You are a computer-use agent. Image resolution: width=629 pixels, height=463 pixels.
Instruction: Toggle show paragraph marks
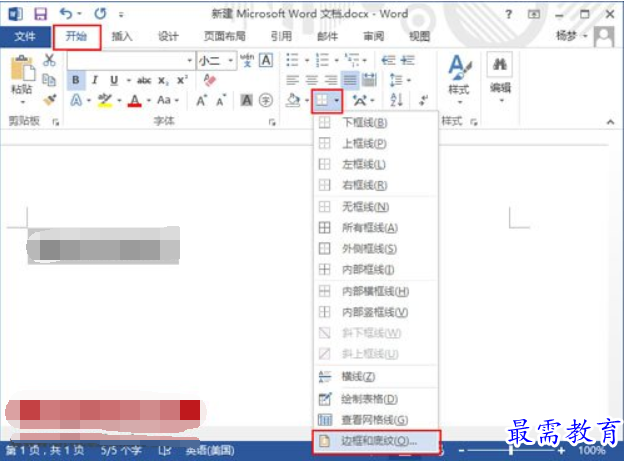coord(423,100)
